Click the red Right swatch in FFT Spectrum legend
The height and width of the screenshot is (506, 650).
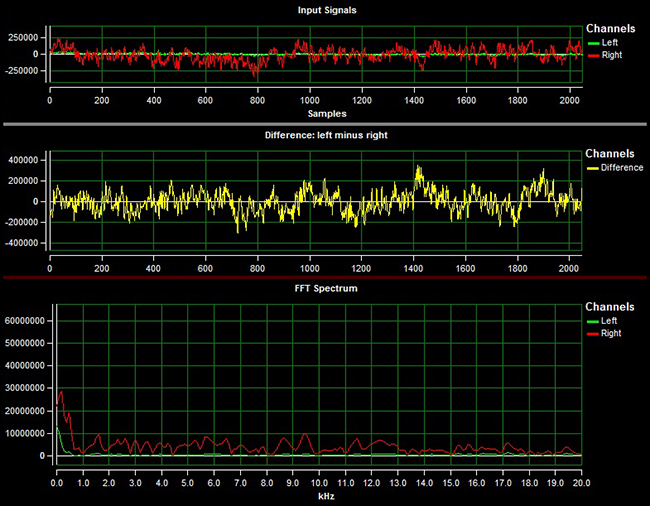point(592,333)
